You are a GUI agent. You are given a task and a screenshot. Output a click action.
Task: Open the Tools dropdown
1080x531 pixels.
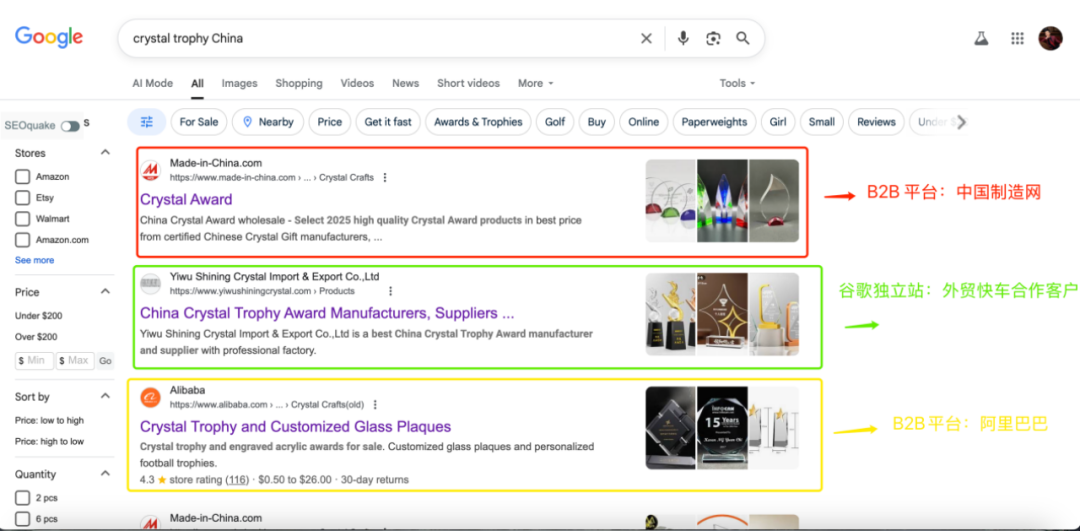coord(738,83)
